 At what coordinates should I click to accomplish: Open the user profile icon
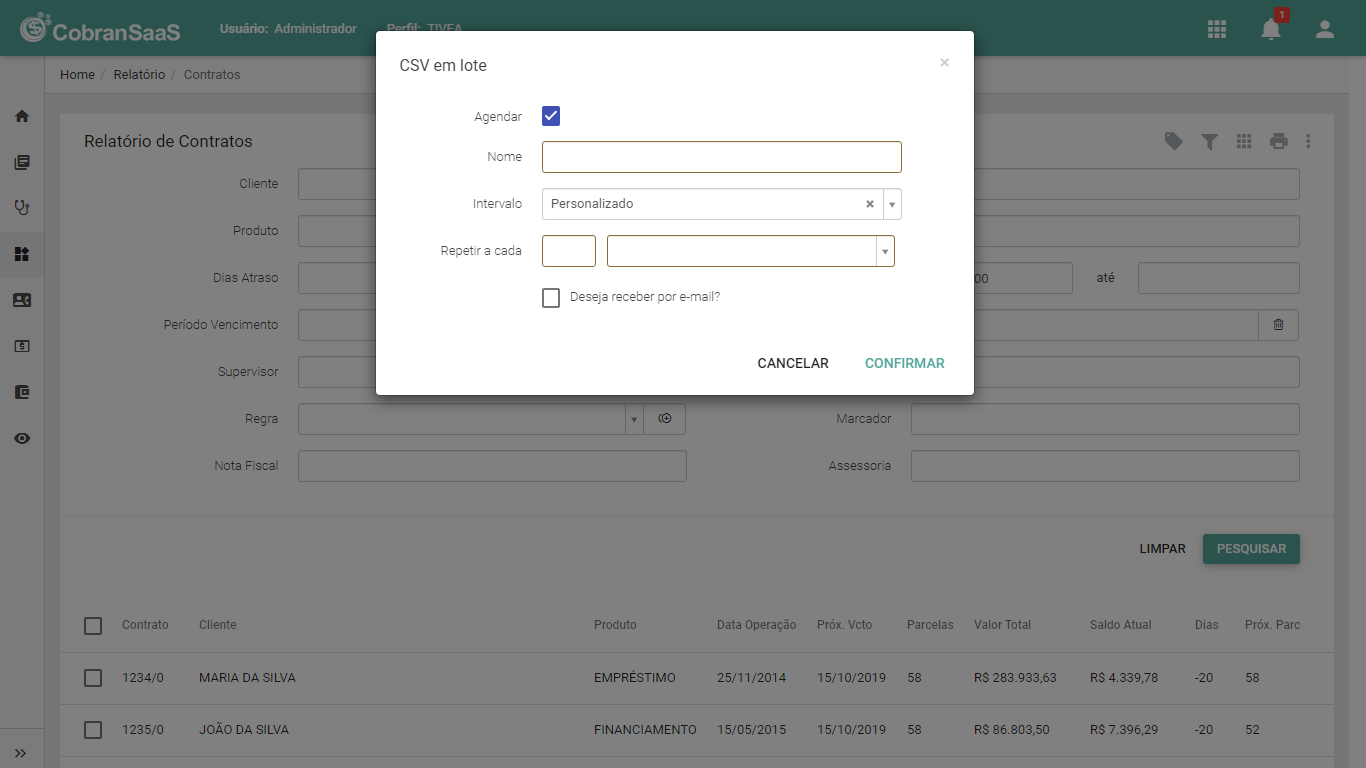pyautogui.click(x=1325, y=29)
